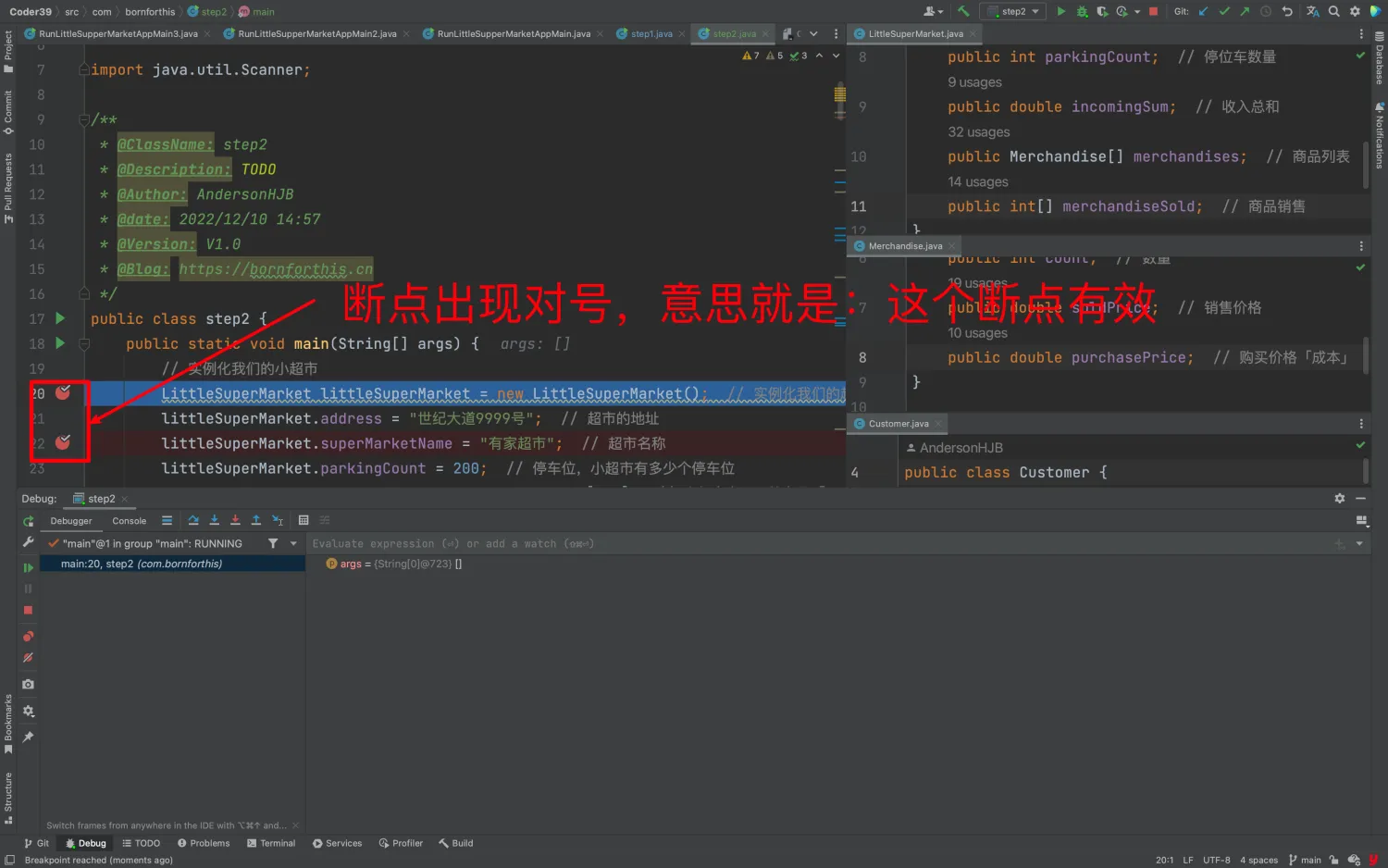Run step2 with the green play icon

[1060, 11]
